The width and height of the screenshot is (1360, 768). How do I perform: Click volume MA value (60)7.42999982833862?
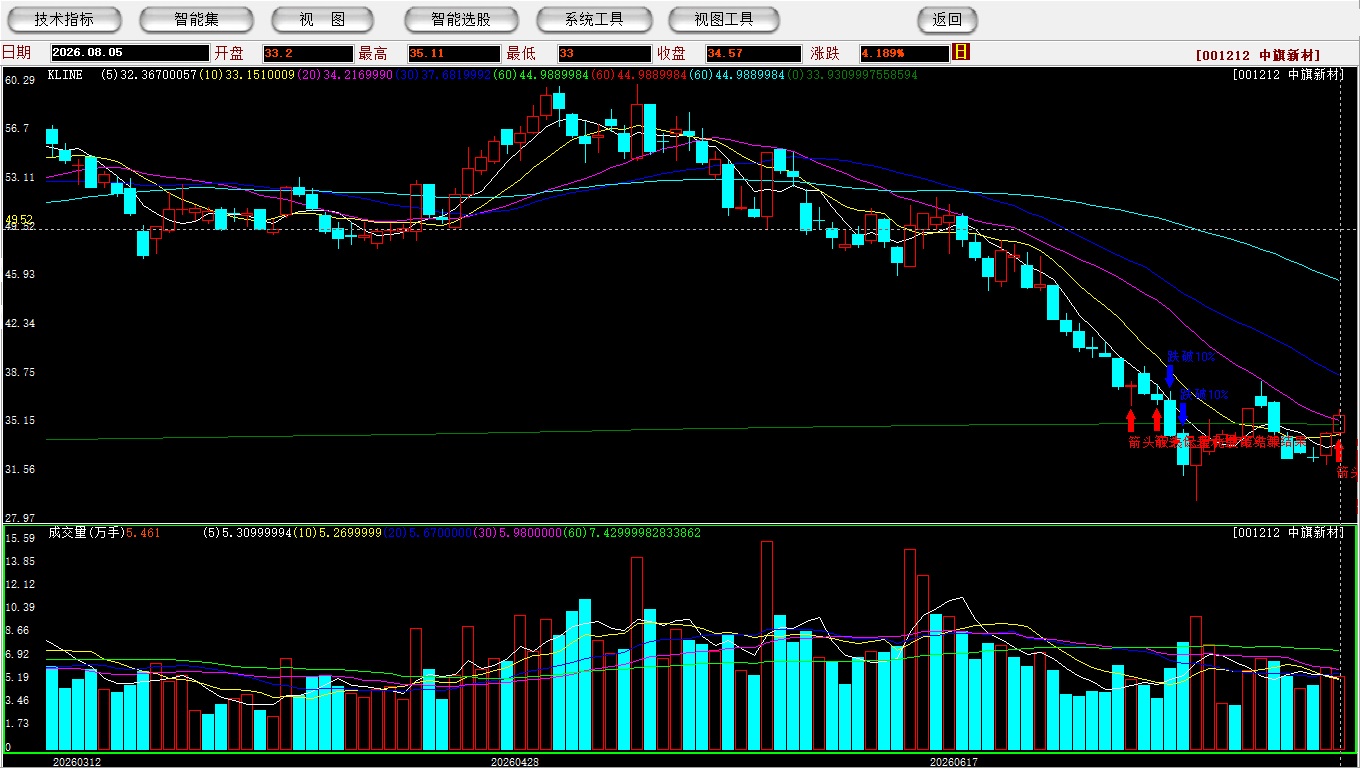coord(634,533)
